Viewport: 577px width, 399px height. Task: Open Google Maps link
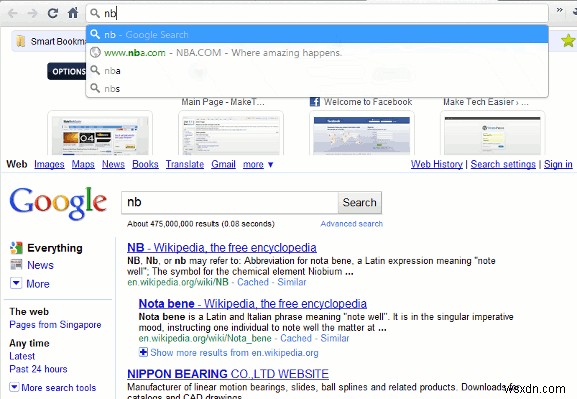[x=83, y=164]
